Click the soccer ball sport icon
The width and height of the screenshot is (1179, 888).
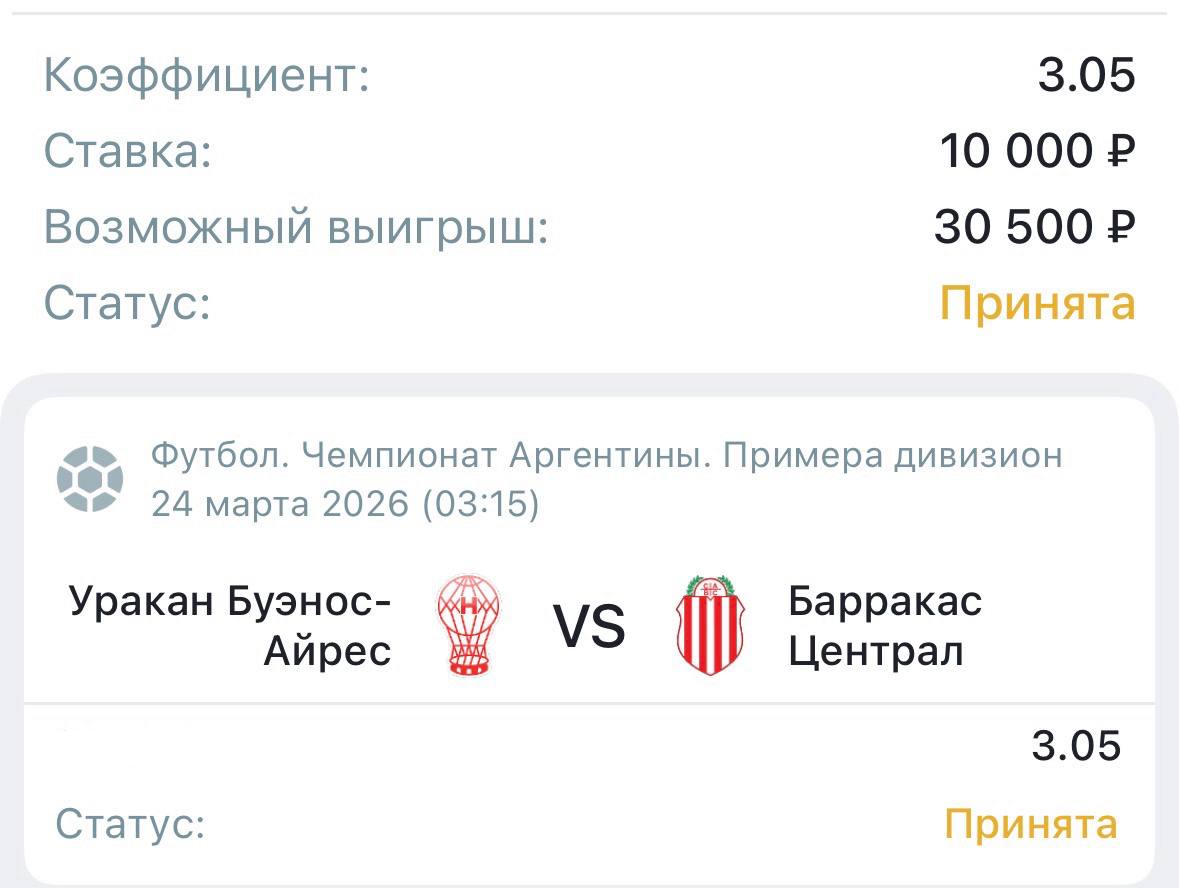pyautogui.click(x=90, y=479)
